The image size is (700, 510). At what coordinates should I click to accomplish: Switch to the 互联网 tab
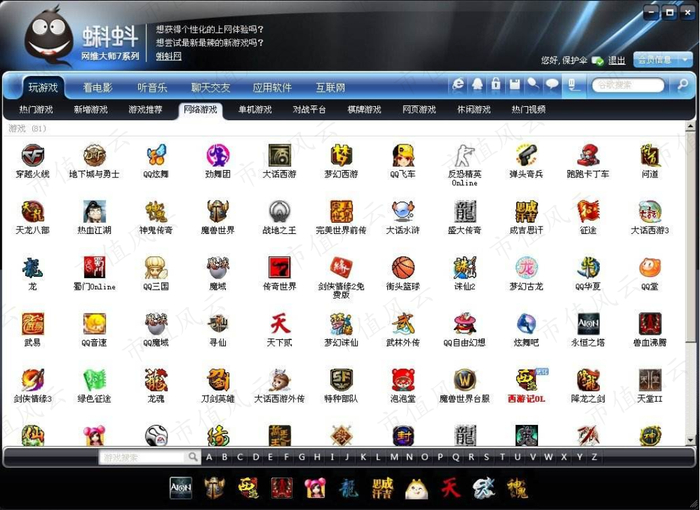[x=331, y=88]
